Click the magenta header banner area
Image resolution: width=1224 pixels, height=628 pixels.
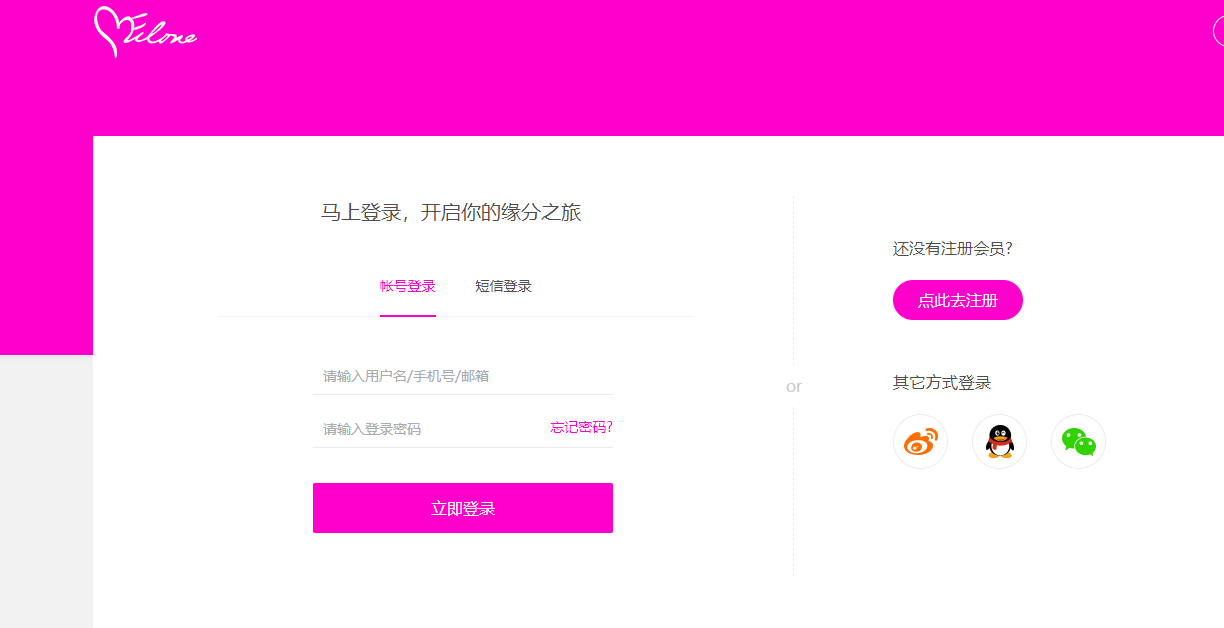click(650, 68)
